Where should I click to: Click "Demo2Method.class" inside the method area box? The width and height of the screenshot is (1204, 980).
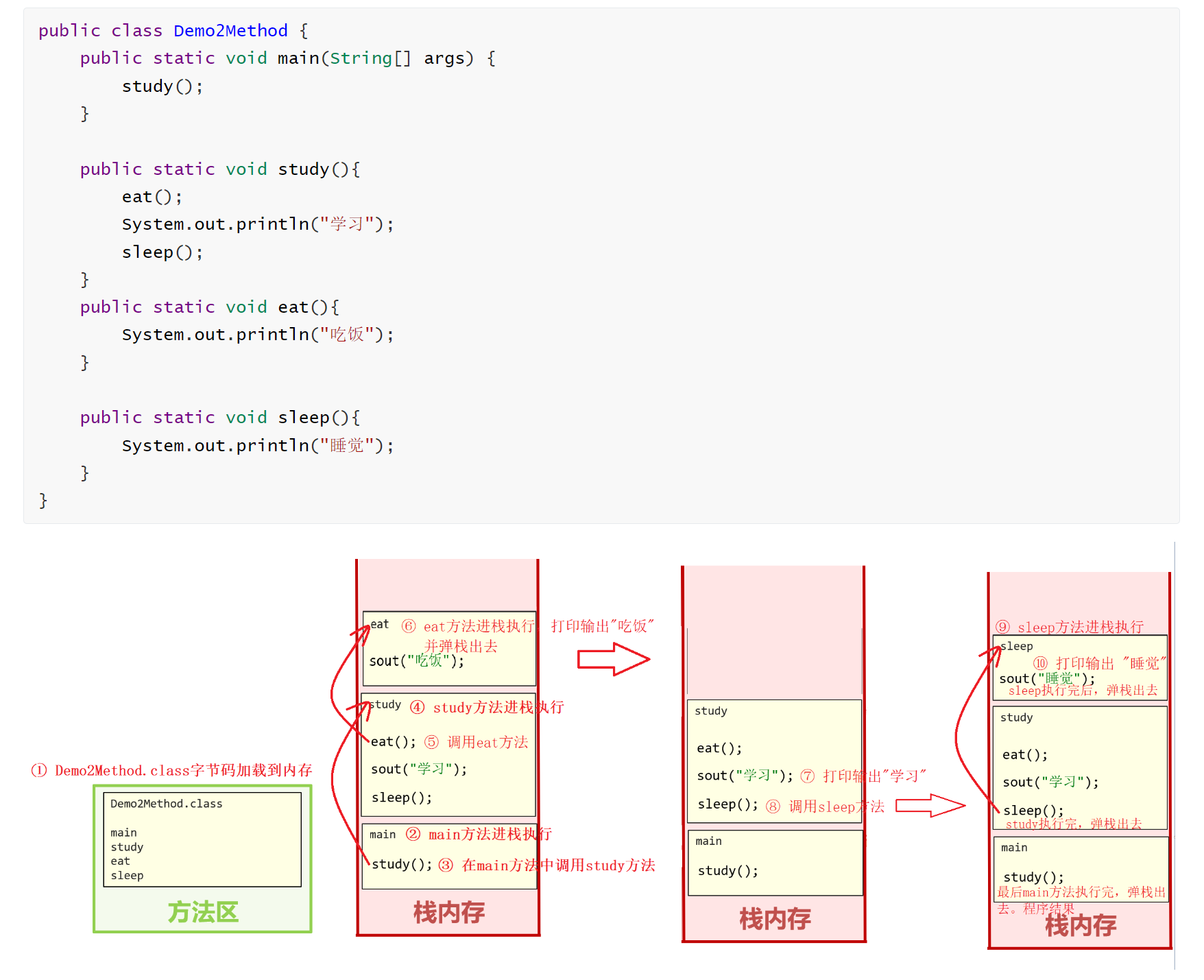click(166, 804)
